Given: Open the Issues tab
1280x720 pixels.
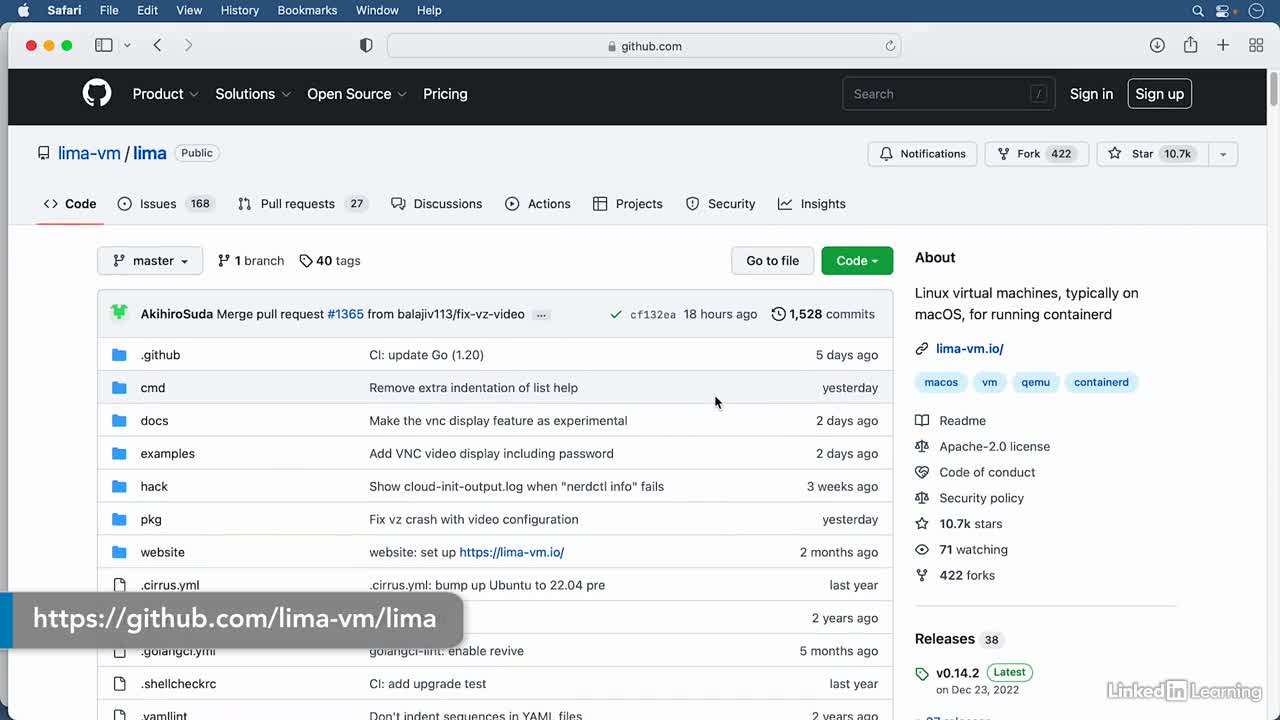Looking at the screenshot, I should coord(165,204).
